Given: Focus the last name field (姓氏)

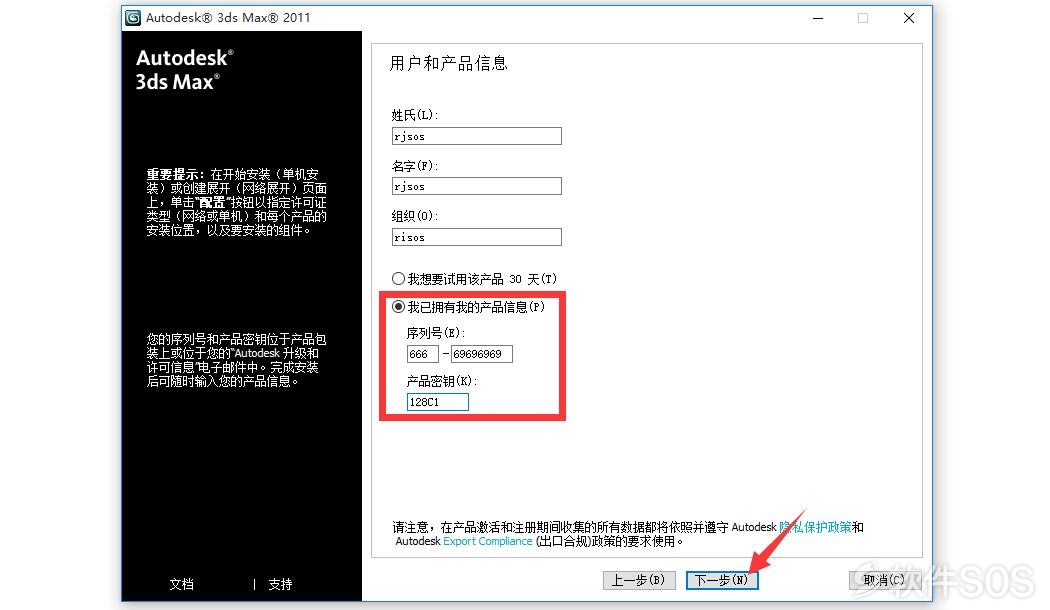Looking at the screenshot, I should coord(476,136).
